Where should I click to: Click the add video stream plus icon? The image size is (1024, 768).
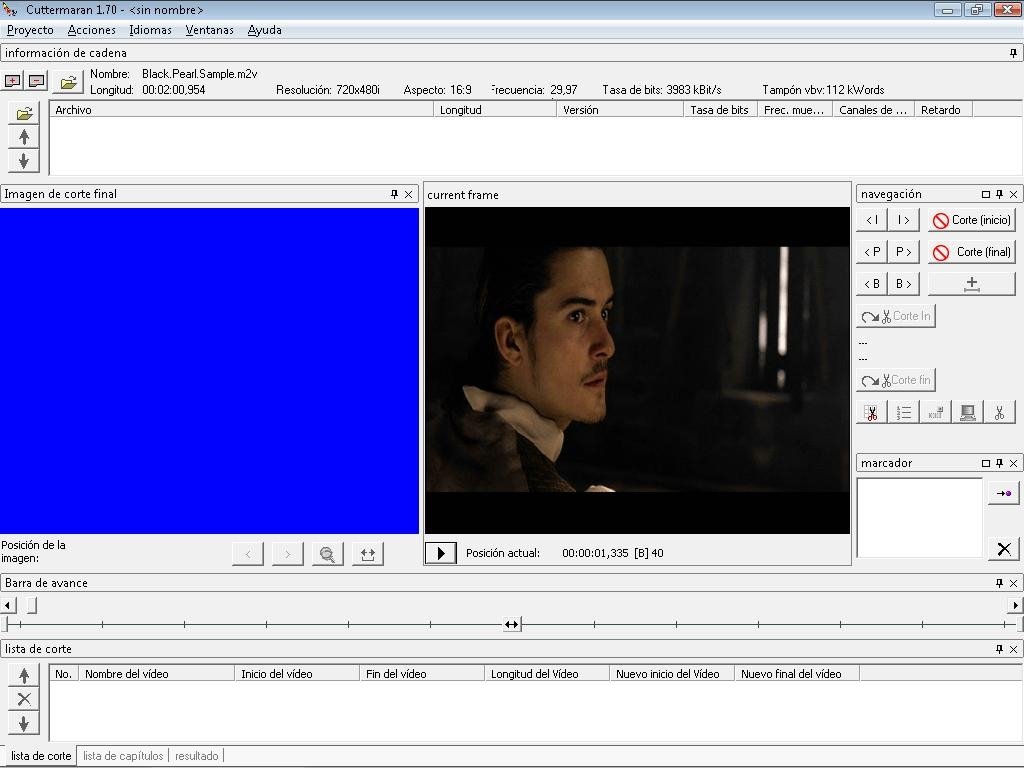tap(12, 81)
